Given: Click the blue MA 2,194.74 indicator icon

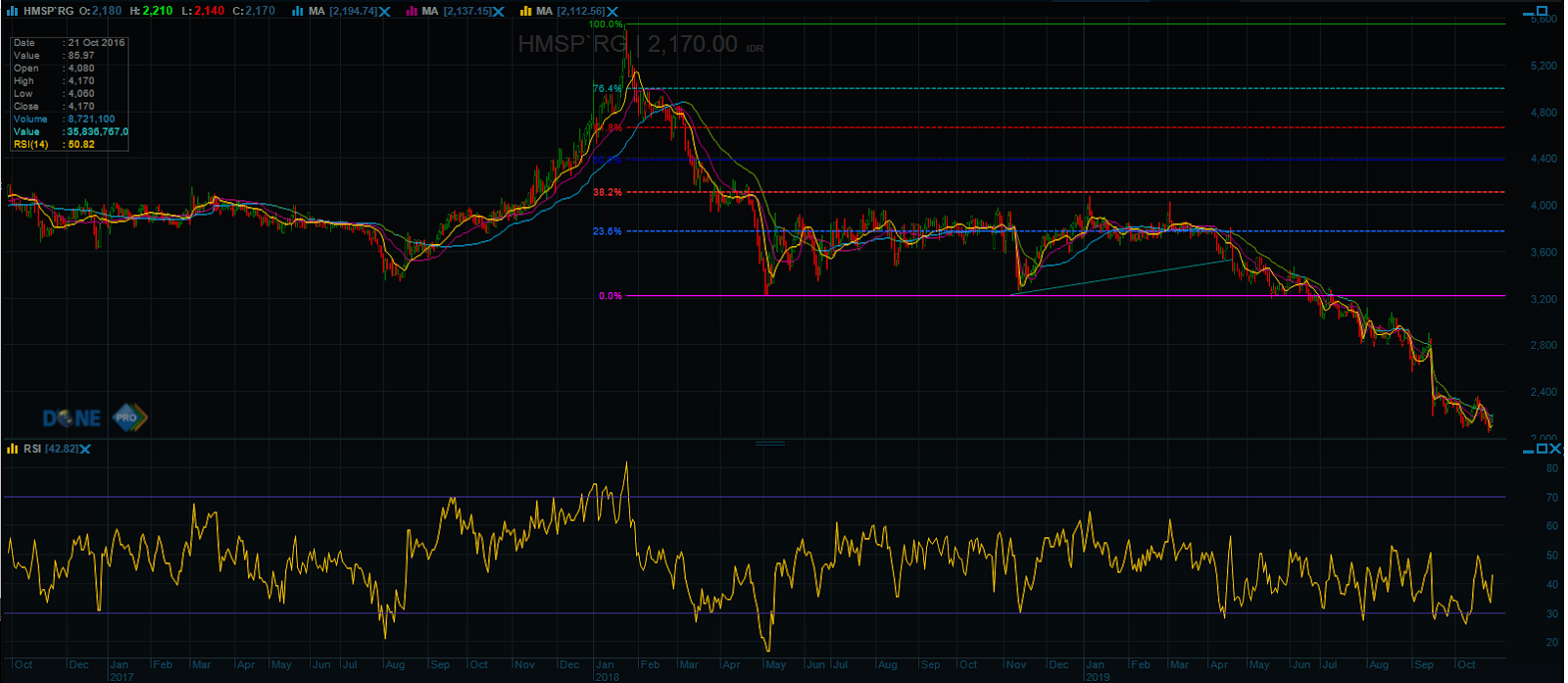Looking at the screenshot, I should point(299,11).
